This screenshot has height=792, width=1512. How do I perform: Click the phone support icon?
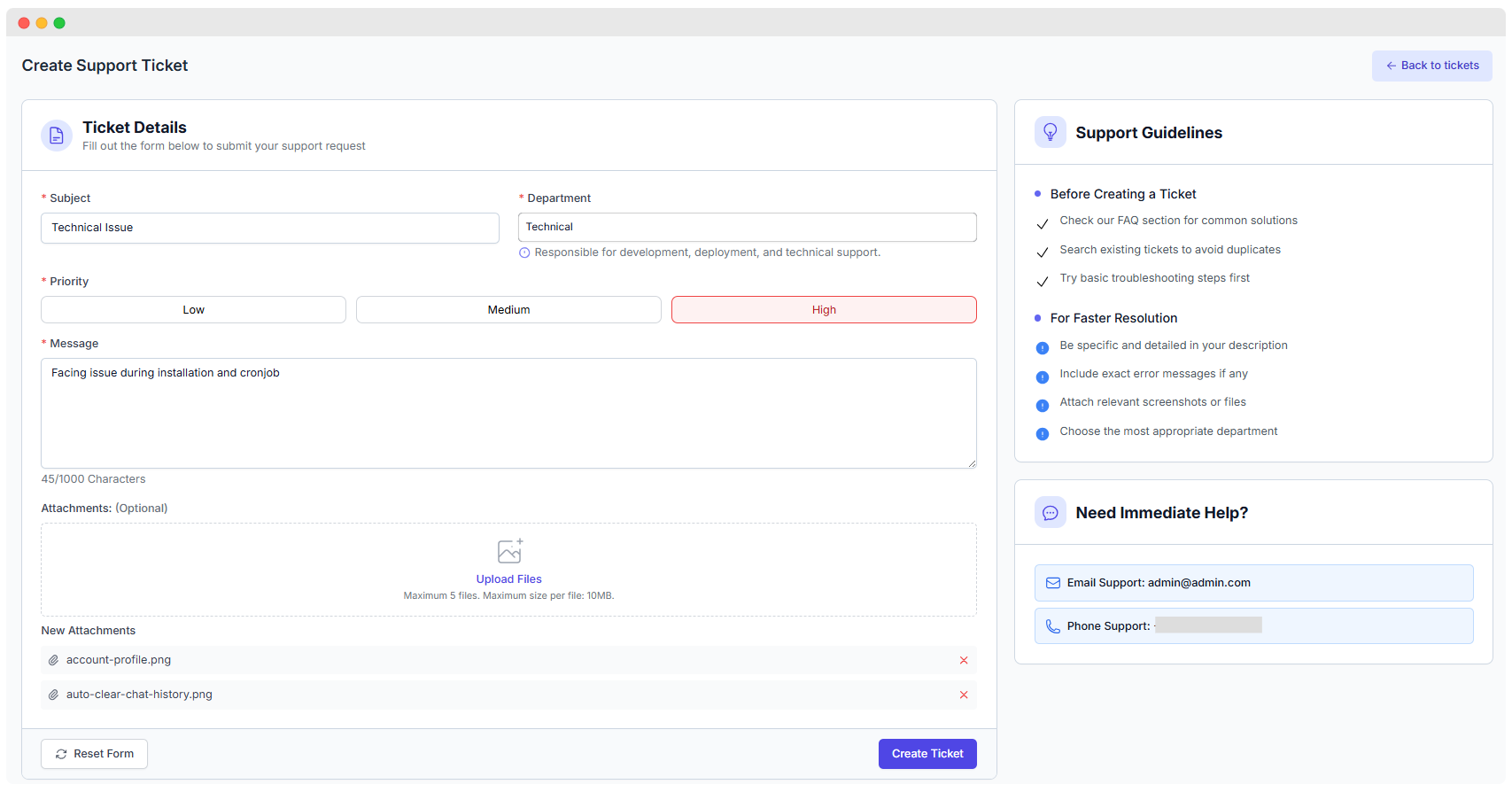tap(1052, 626)
